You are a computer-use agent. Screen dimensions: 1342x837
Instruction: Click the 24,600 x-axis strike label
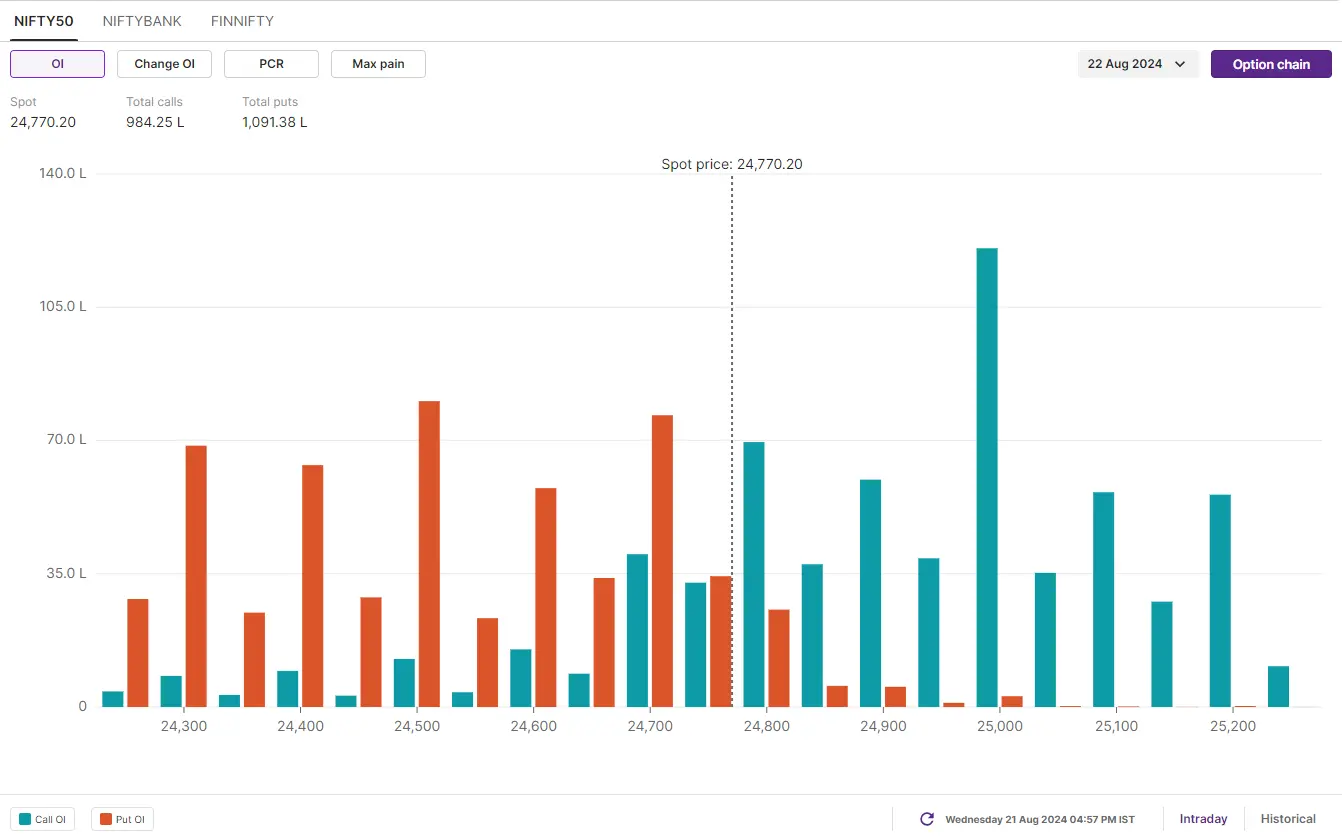tap(533, 726)
